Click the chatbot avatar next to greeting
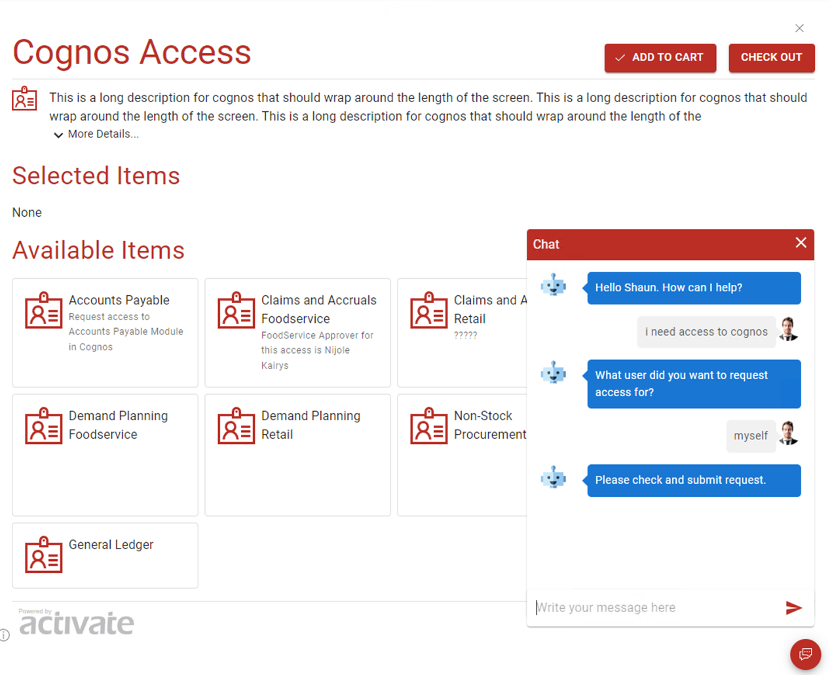The height and width of the screenshot is (676, 830). tap(553, 285)
